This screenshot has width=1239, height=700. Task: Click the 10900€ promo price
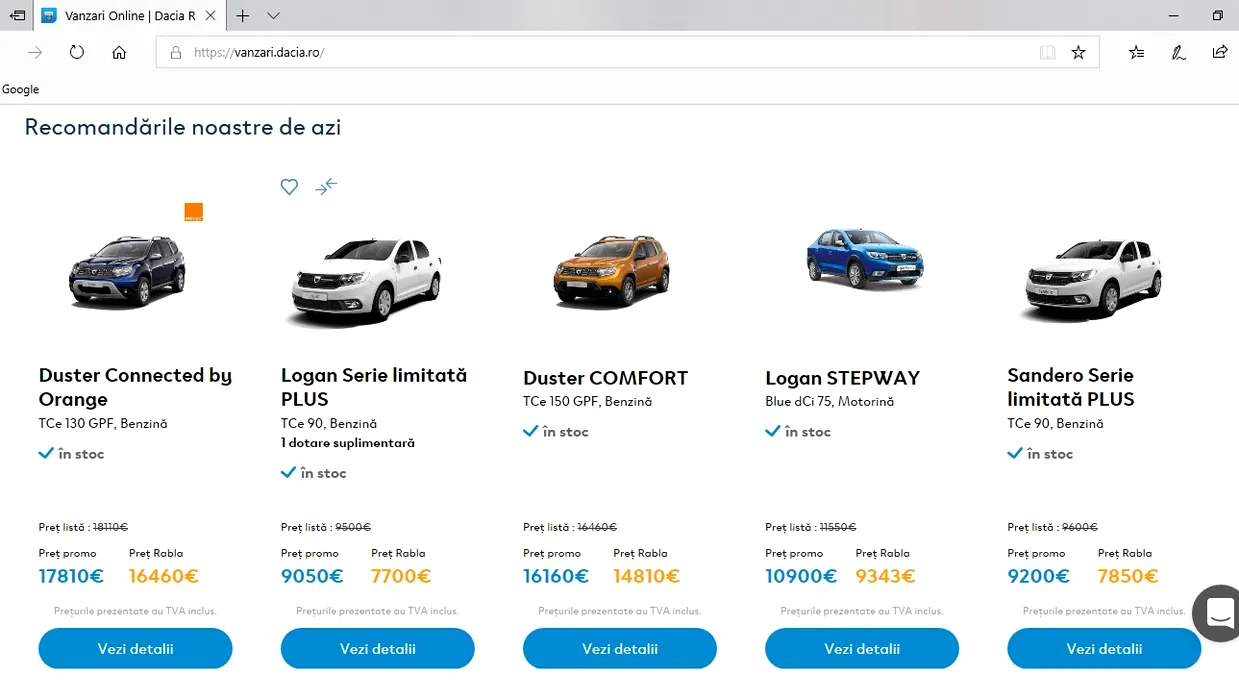tap(801, 576)
